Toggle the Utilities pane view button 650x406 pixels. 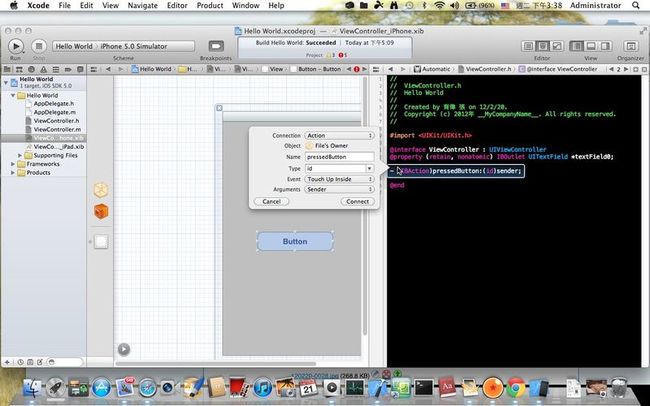605,46
